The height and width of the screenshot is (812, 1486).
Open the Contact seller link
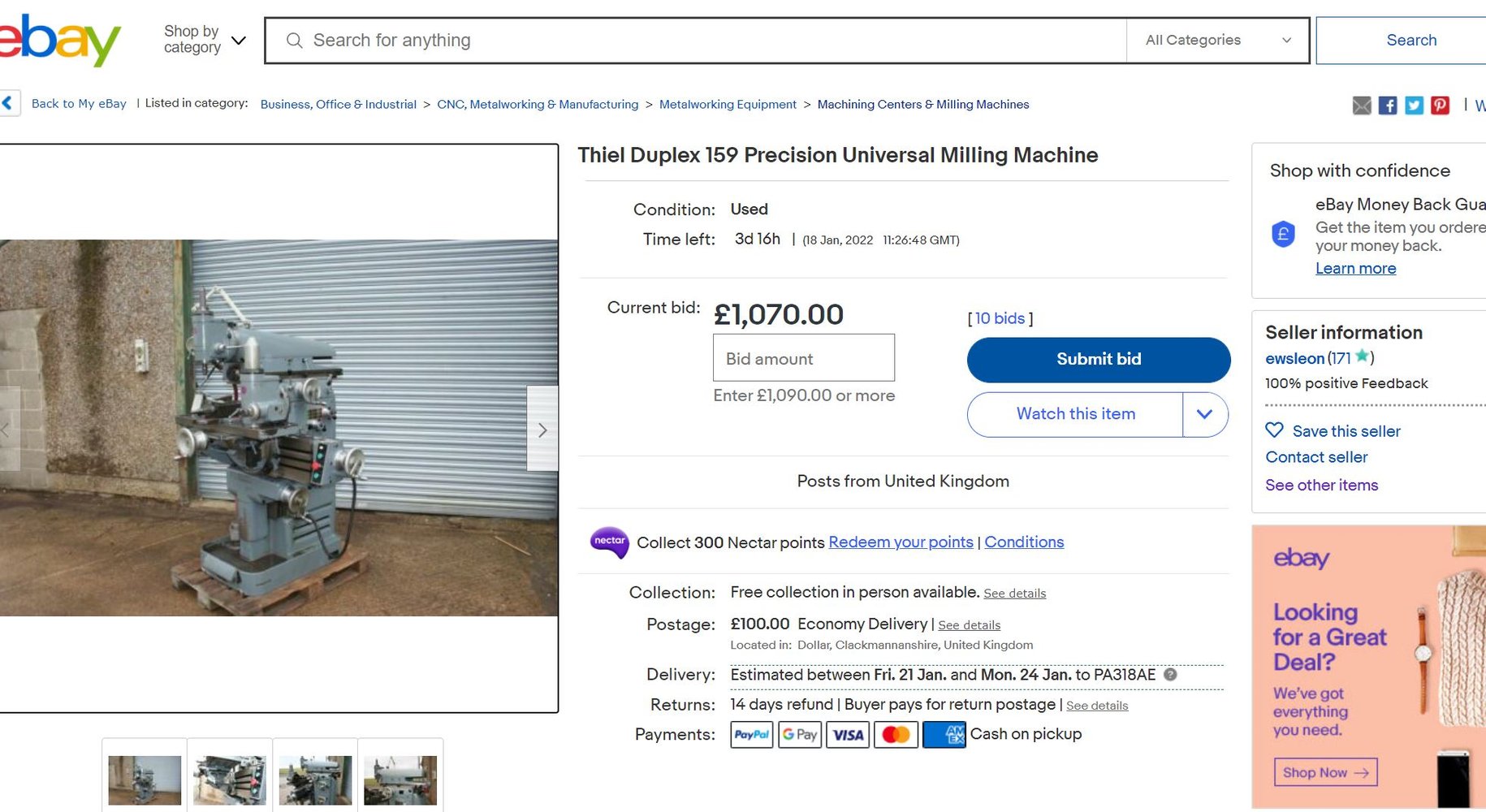[1316, 457]
